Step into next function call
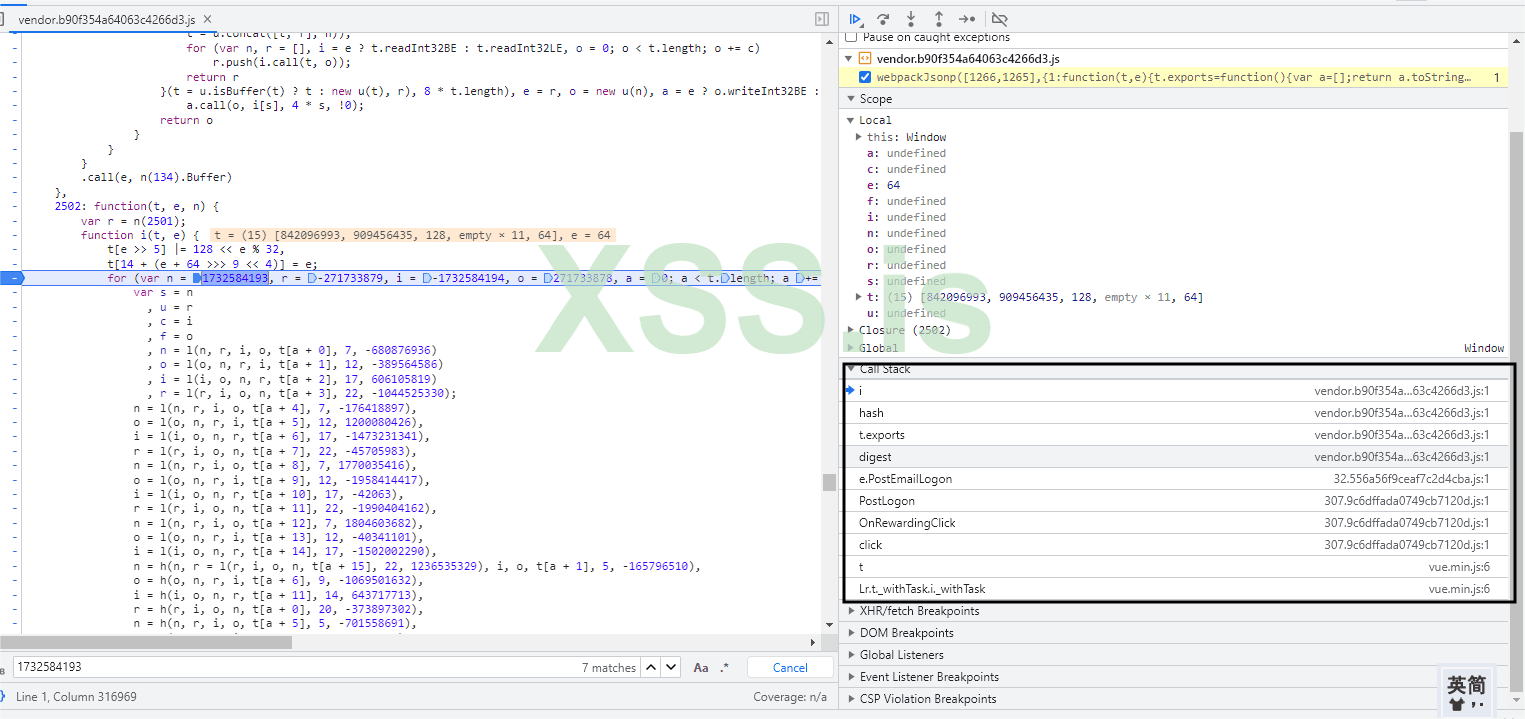Screen dimensions: 1525x719 click(x=911, y=19)
